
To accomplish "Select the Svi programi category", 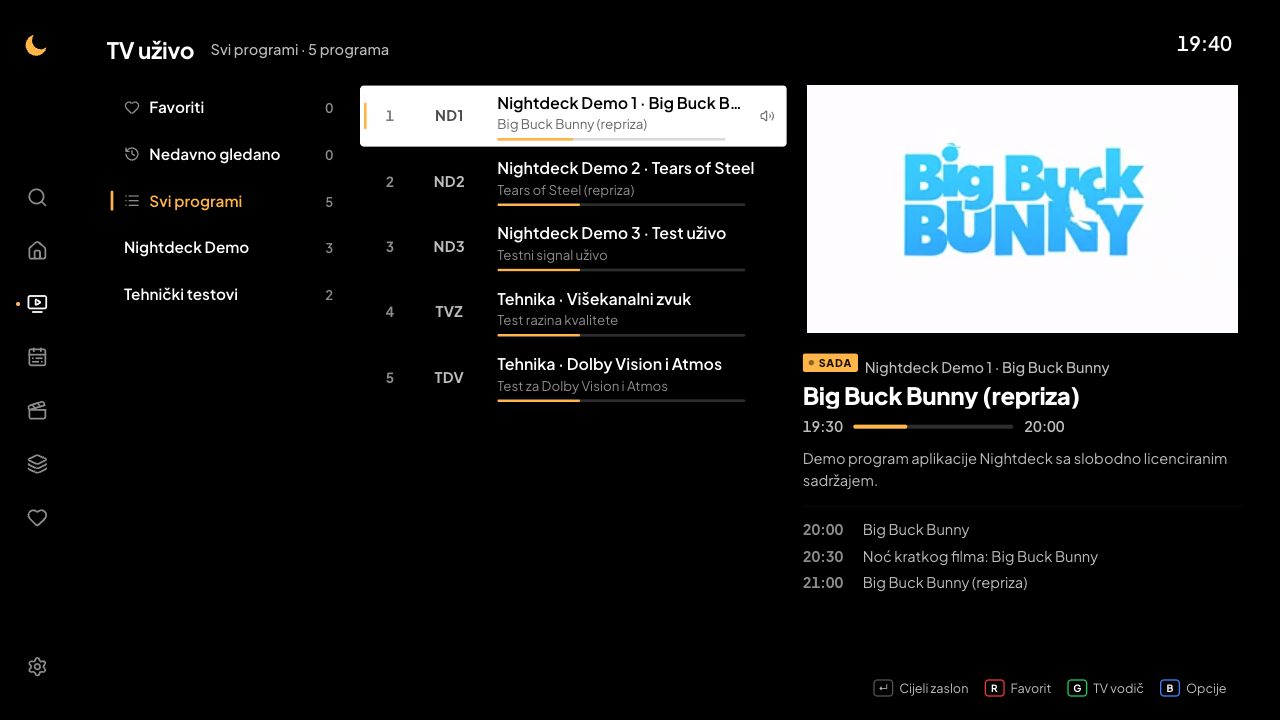I will 226,201.
